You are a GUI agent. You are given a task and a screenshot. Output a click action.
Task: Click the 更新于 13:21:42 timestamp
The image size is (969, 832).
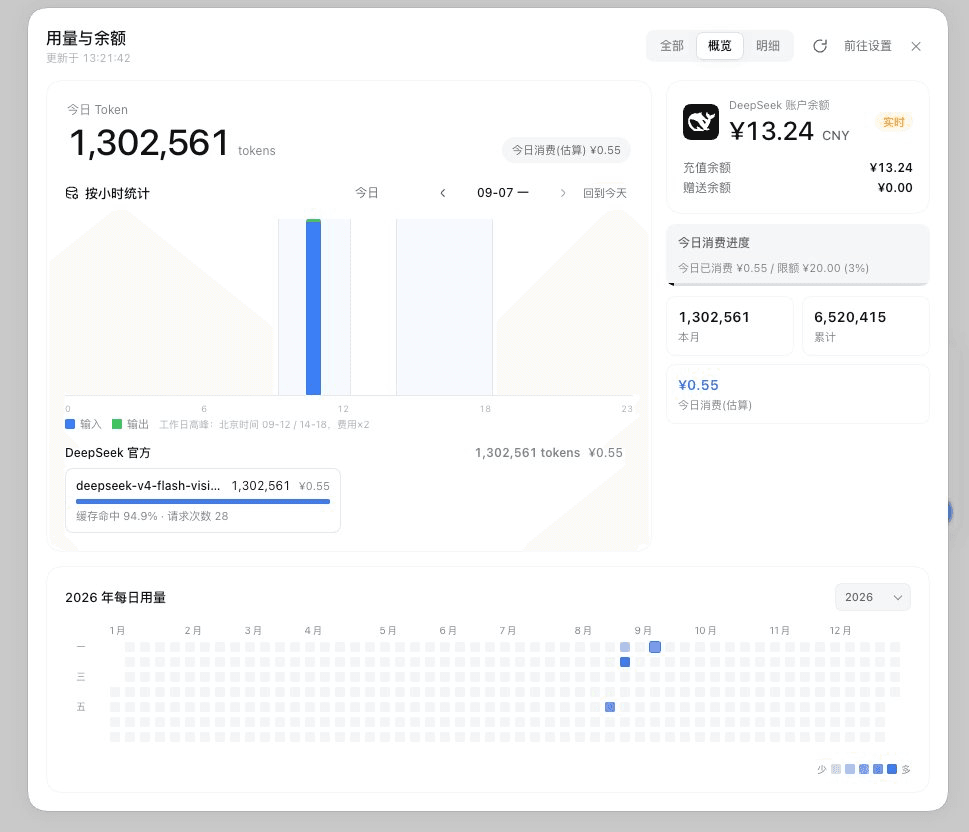(88, 58)
